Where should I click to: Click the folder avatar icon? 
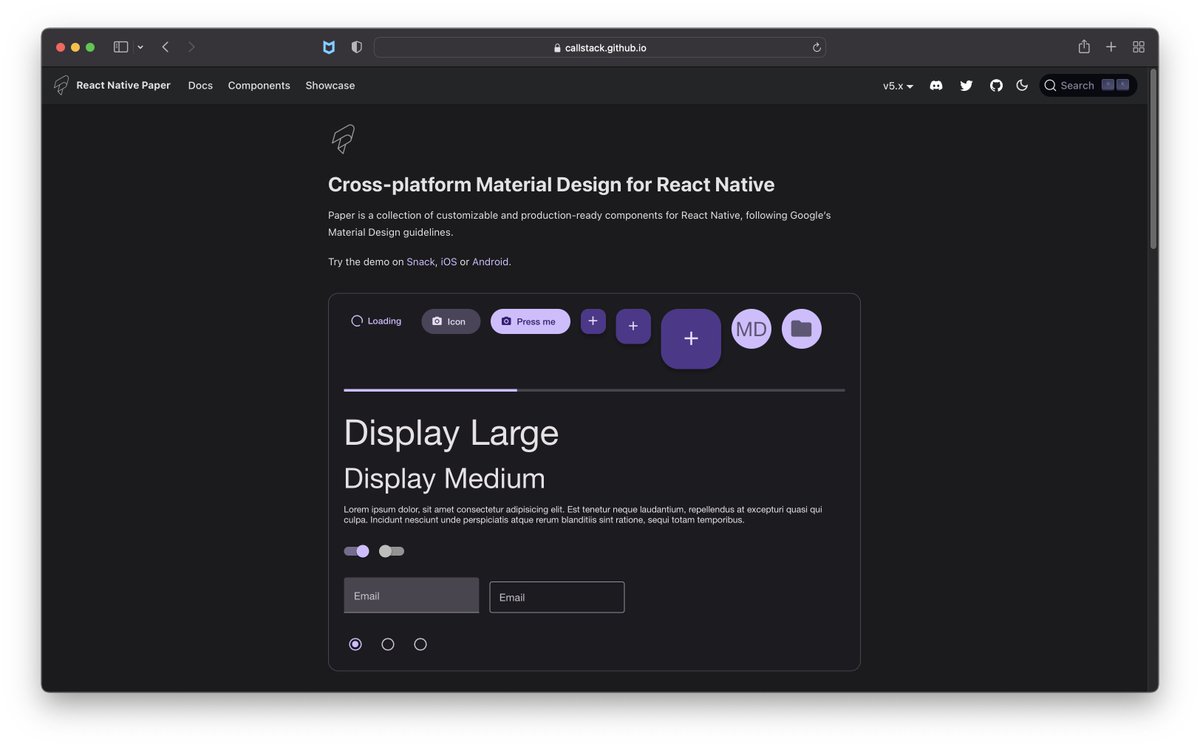(x=801, y=329)
